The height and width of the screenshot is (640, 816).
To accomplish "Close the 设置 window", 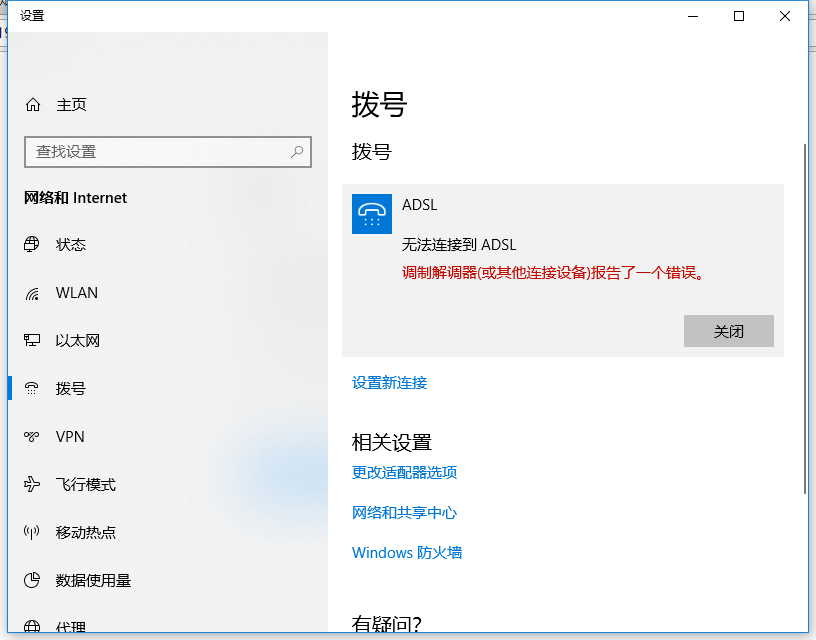I will 785,16.
